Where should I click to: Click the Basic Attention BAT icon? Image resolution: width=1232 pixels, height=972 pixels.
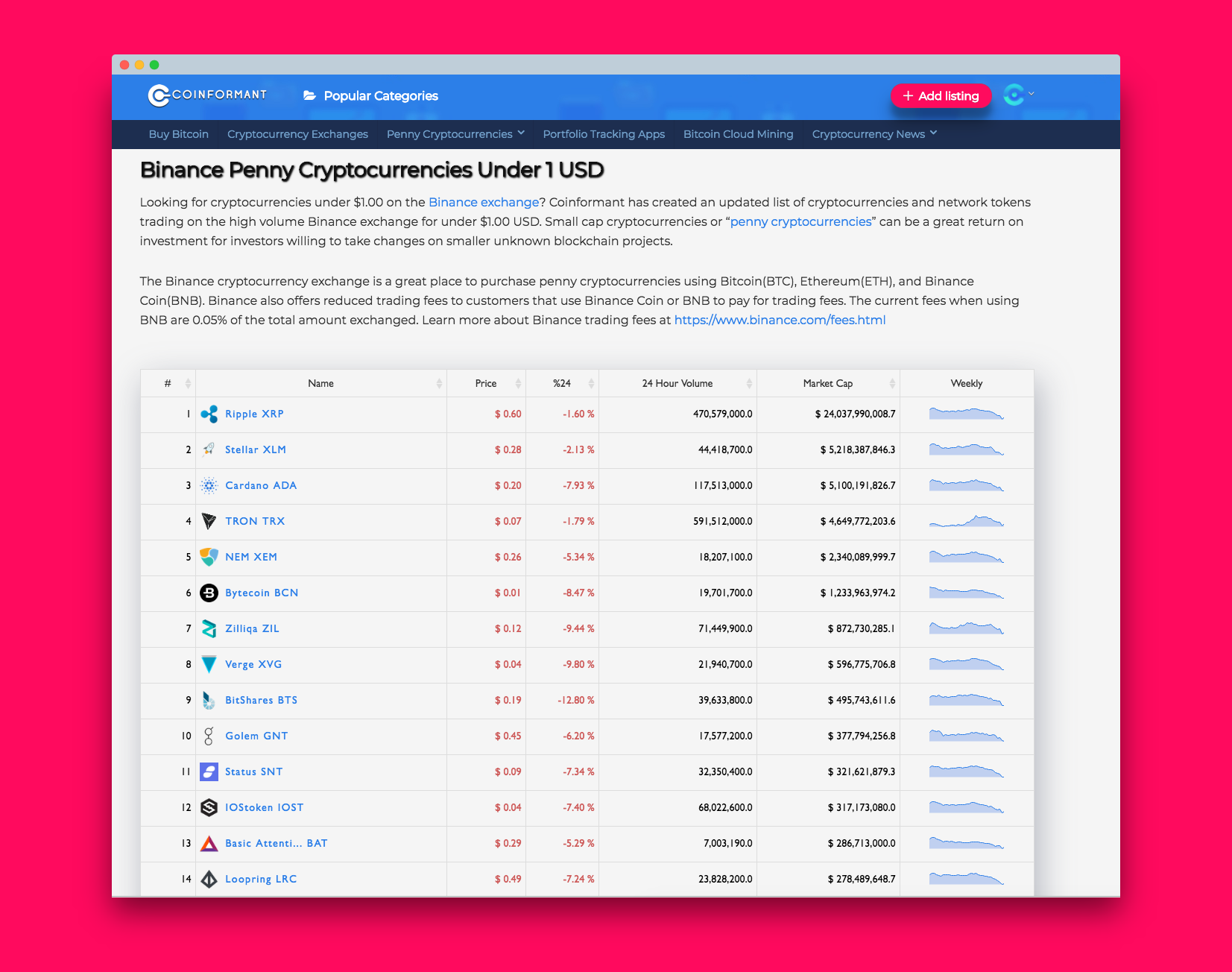209,843
